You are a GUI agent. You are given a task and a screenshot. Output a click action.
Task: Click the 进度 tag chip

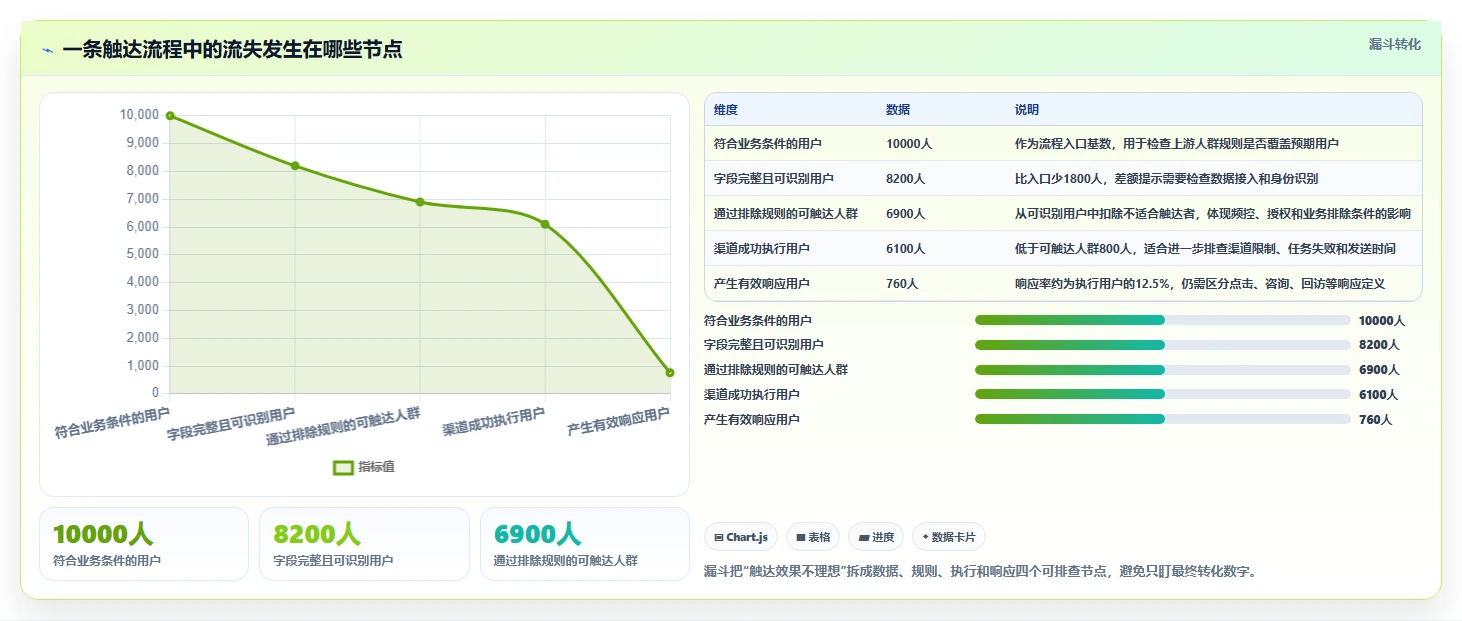point(876,537)
